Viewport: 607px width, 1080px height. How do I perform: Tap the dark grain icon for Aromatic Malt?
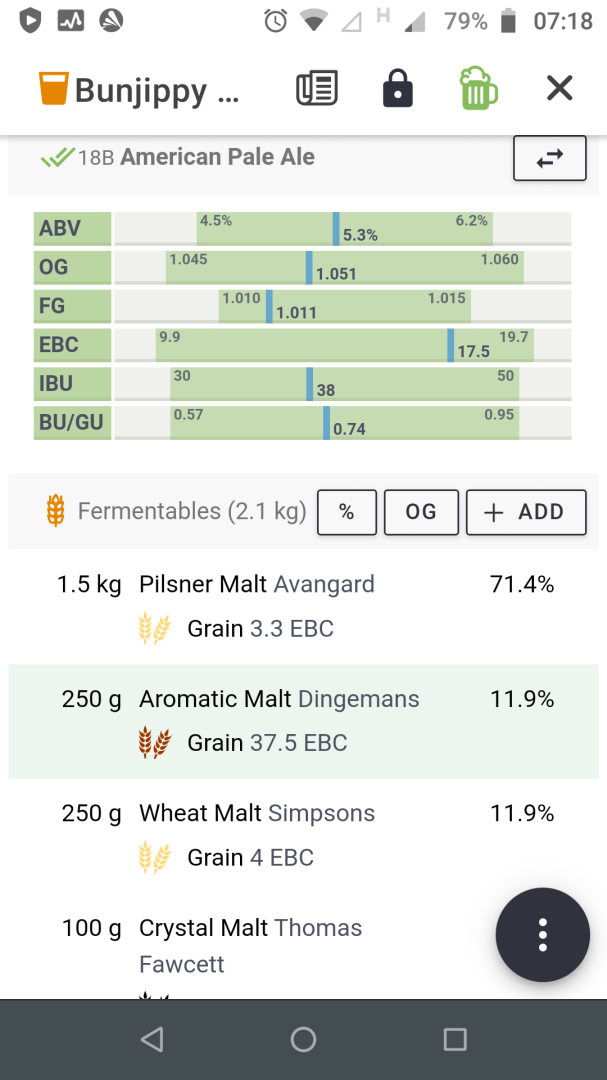tap(154, 743)
